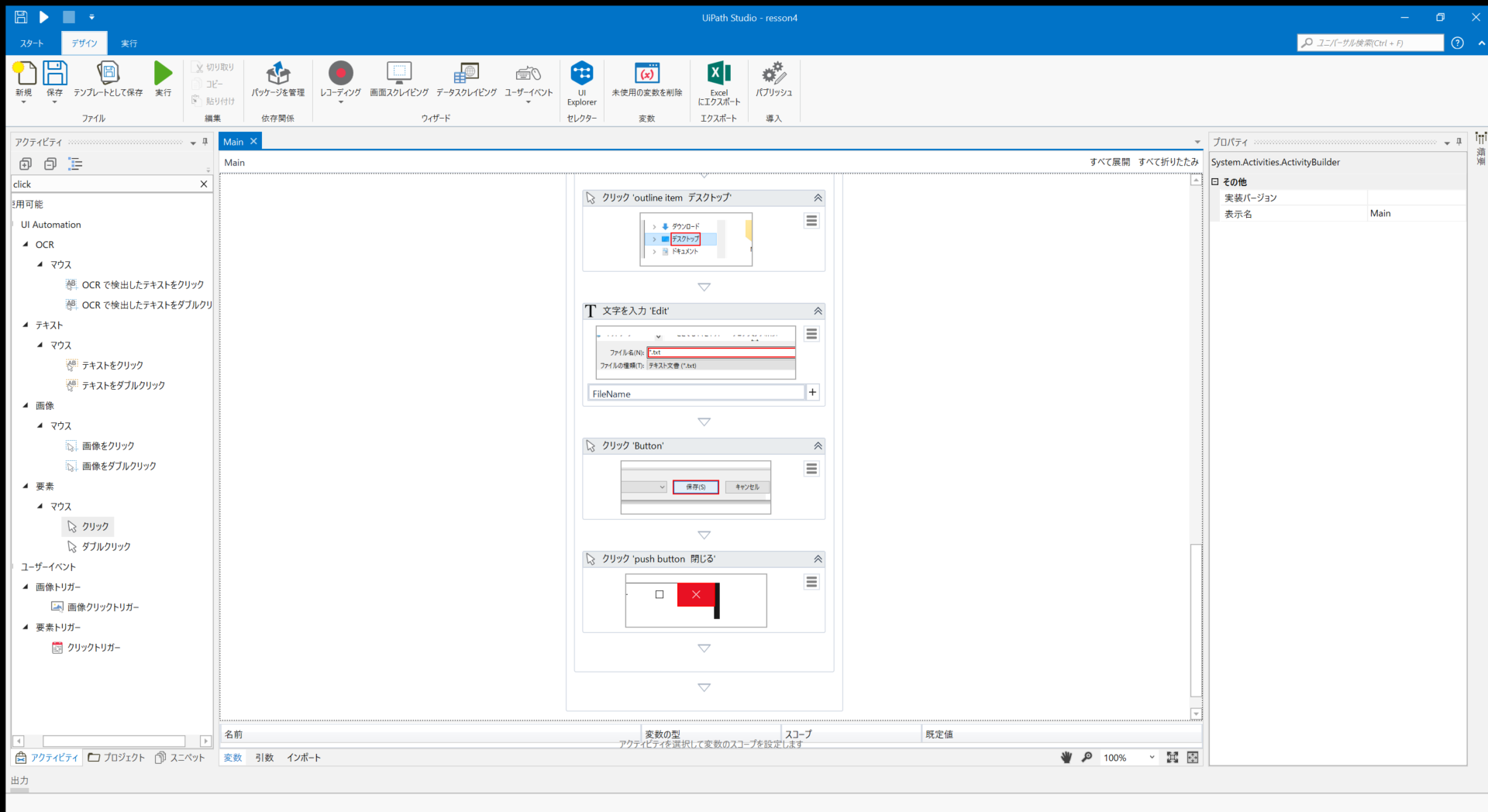Screen dimensions: 1488x812
Task: Open the 引数 tab at the bottom
Action: (x=263, y=758)
